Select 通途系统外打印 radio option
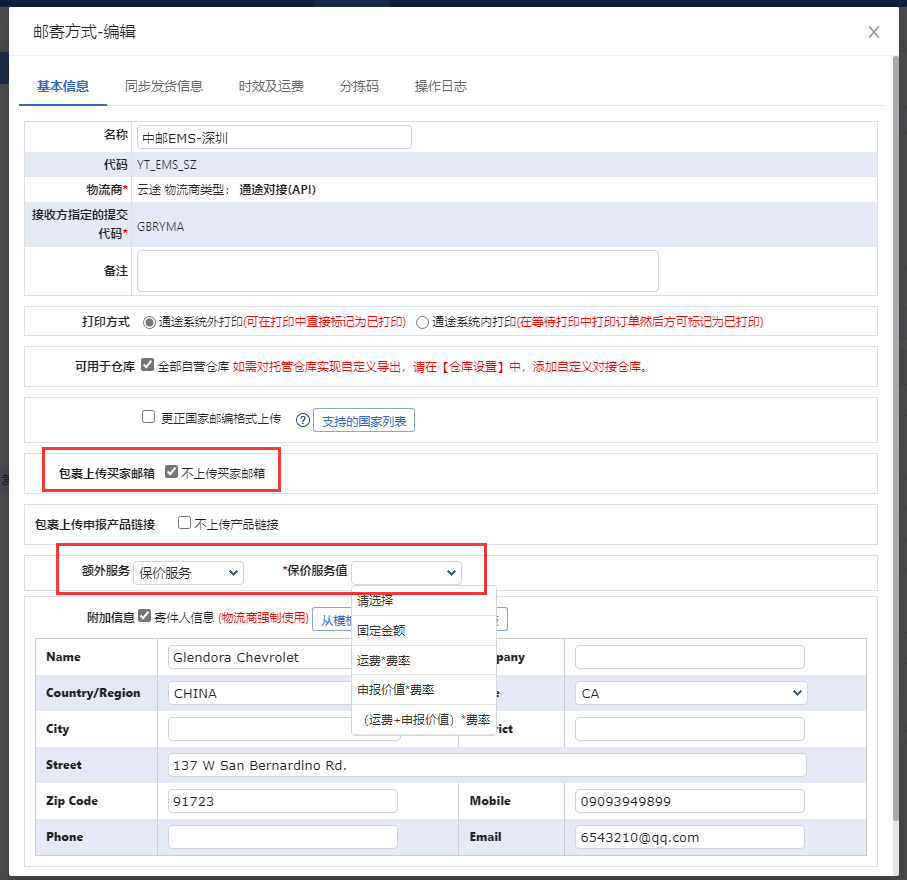The height and width of the screenshot is (880, 907). tap(150, 322)
